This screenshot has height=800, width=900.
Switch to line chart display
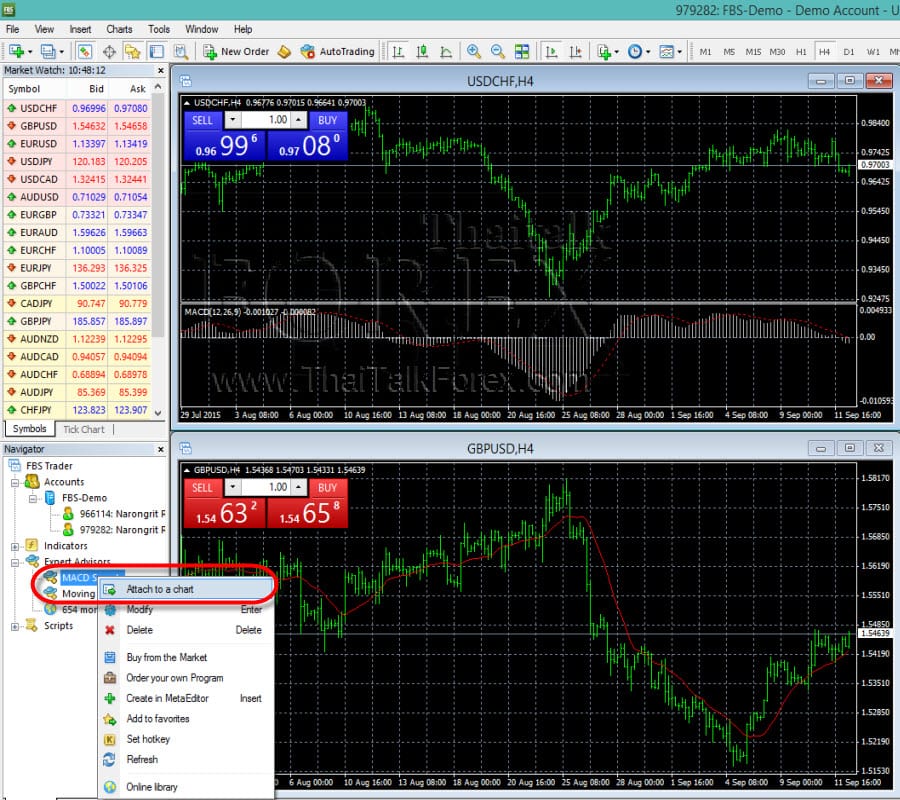[x=446, y=52]
